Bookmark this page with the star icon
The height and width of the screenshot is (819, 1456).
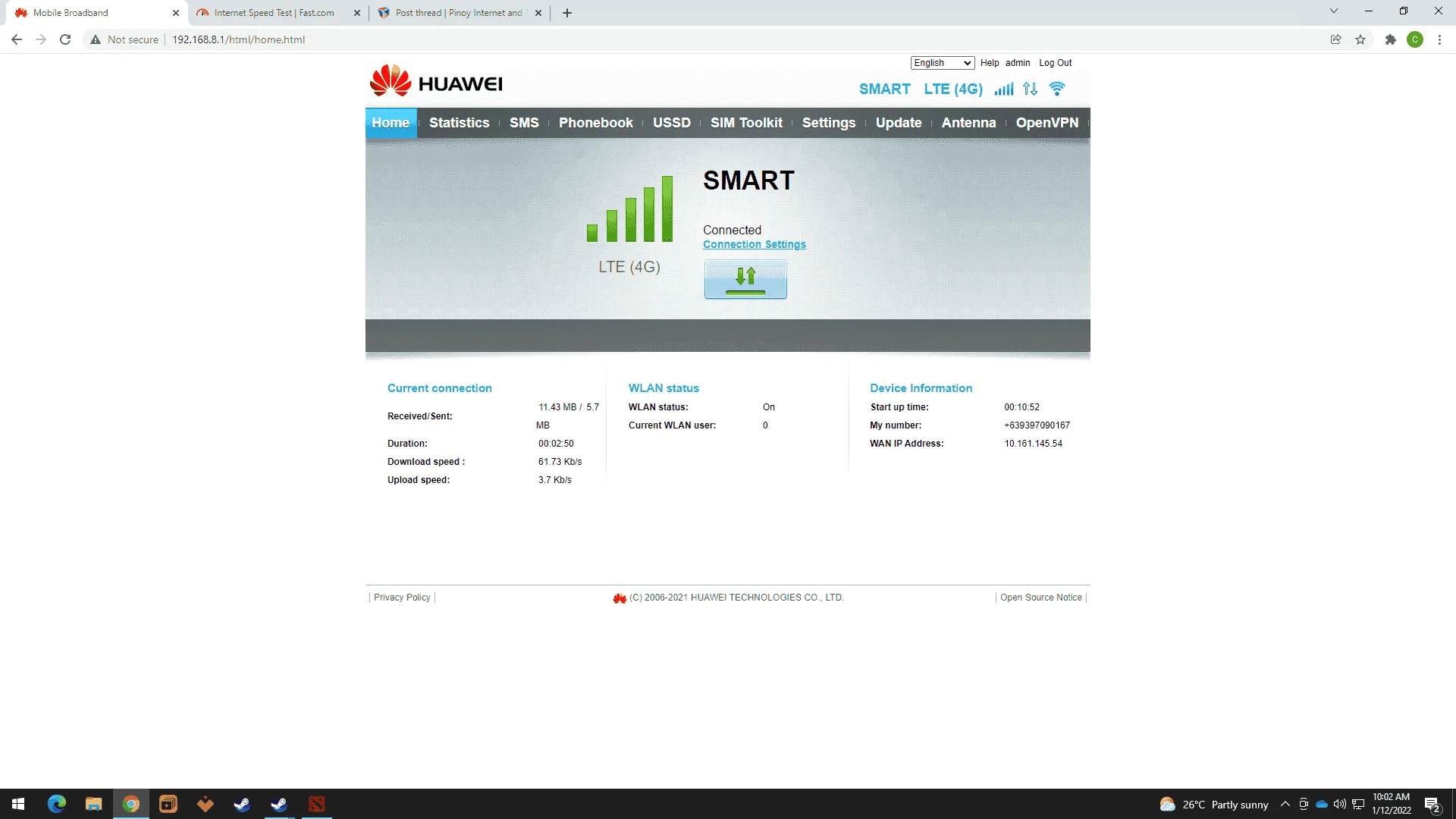click(1360, 39)
